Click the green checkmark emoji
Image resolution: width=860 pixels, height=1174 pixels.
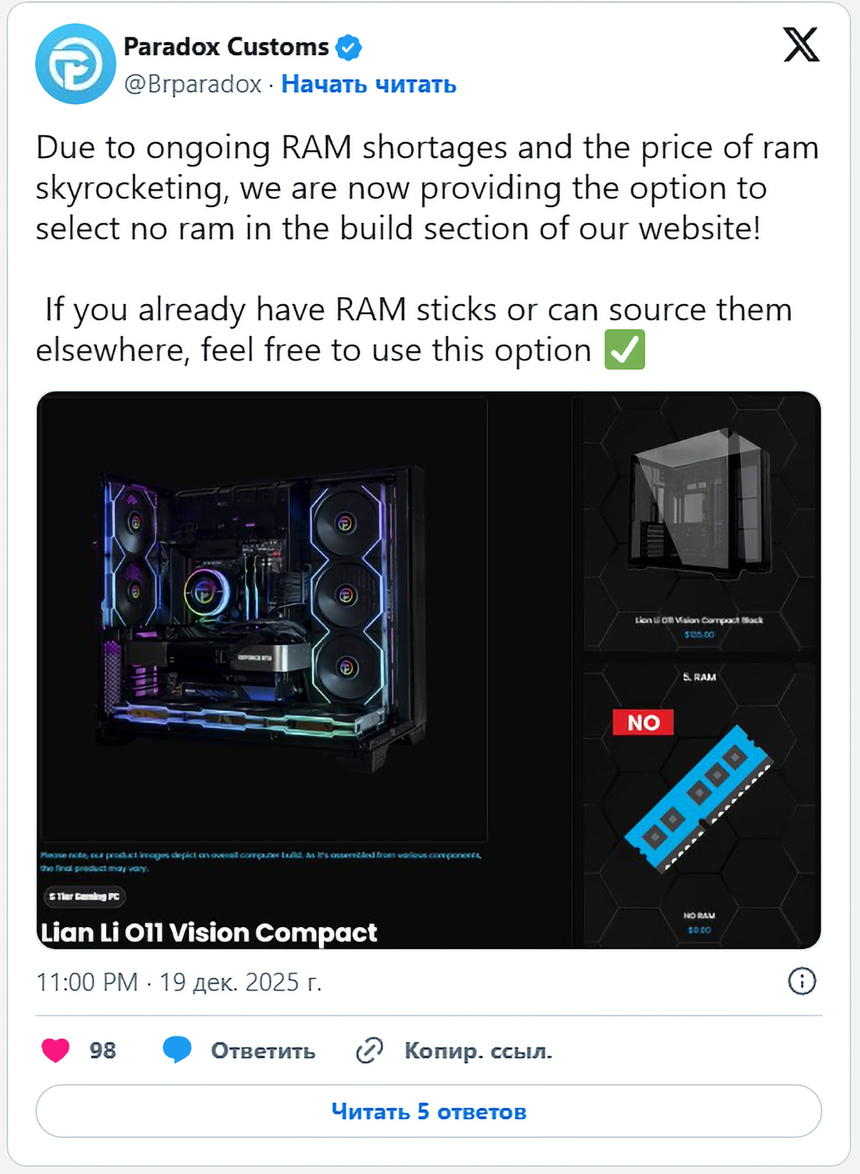tap(625, 350)
